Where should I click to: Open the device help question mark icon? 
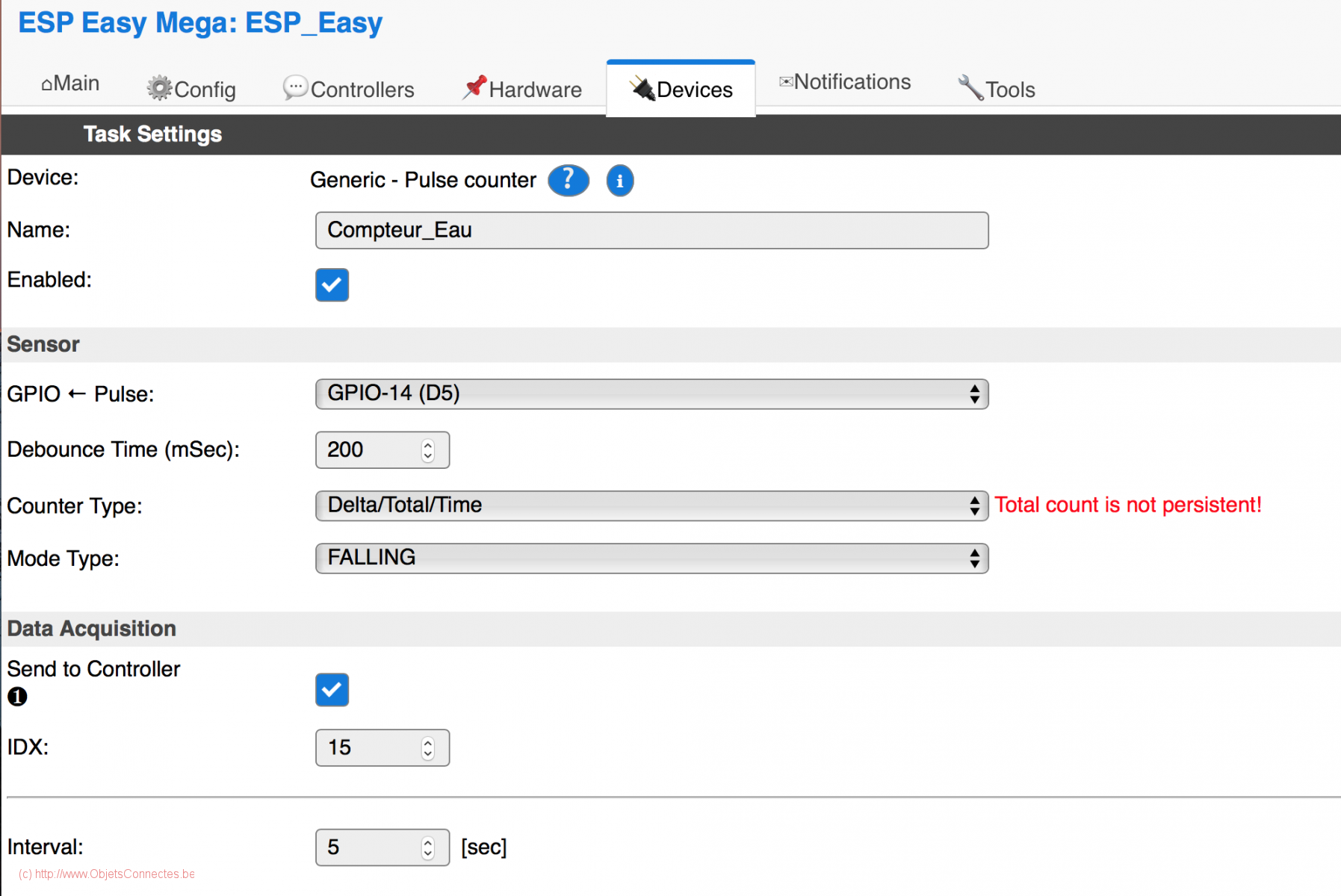(x=569, y=180)
